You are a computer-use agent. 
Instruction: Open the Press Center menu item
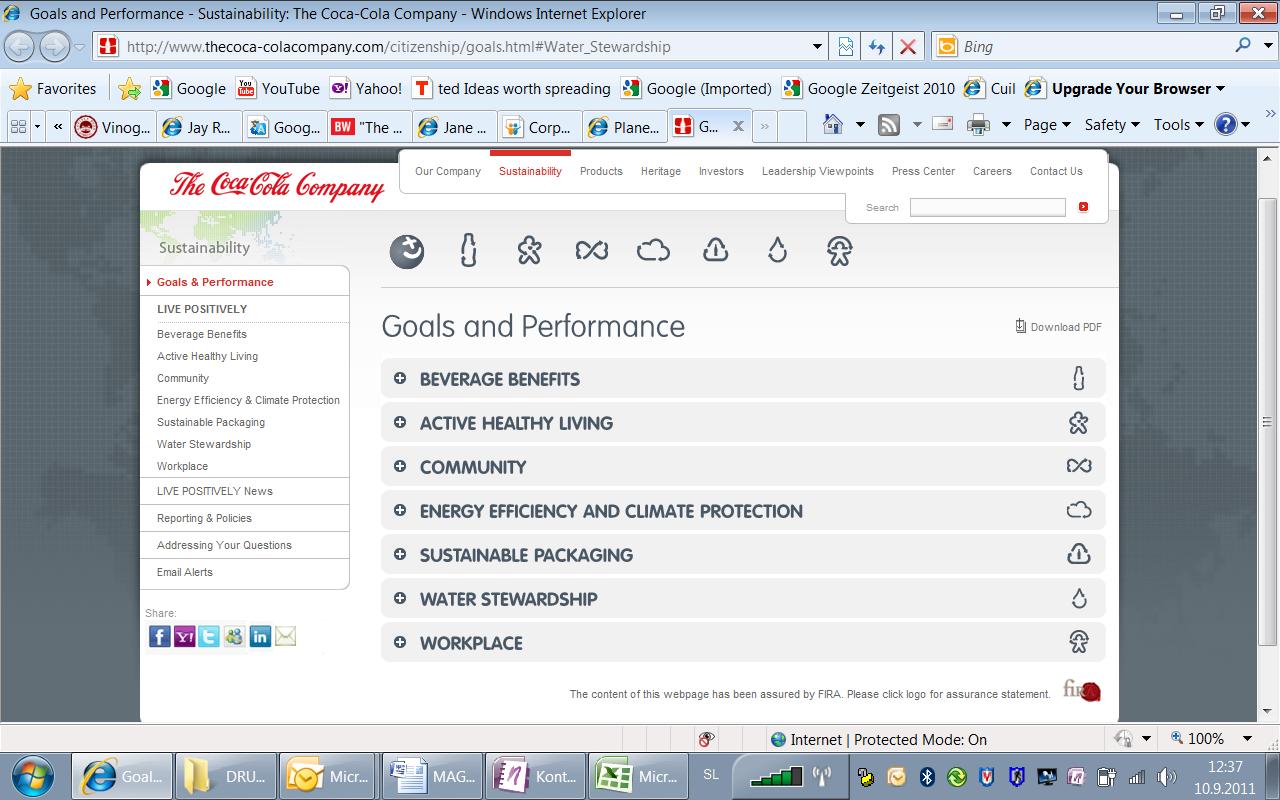pyautogui.click(x=923, y=171)
